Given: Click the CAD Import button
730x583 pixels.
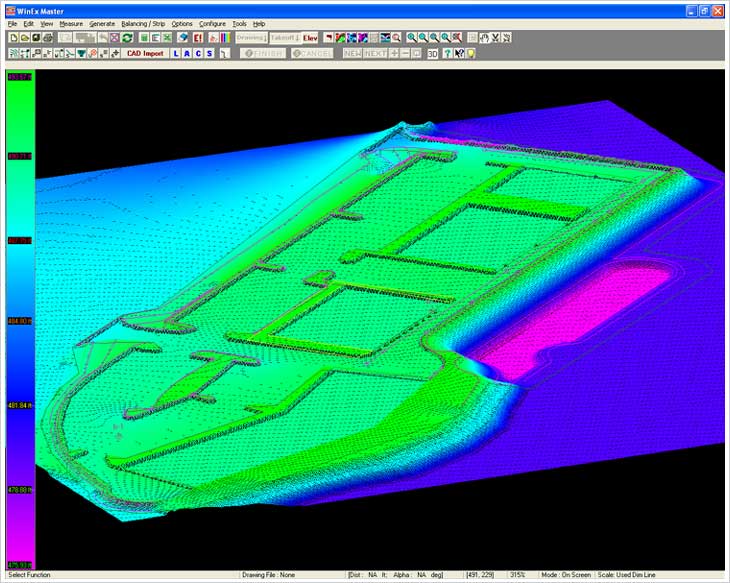Looking at the screenshot, I should point(145,54).
